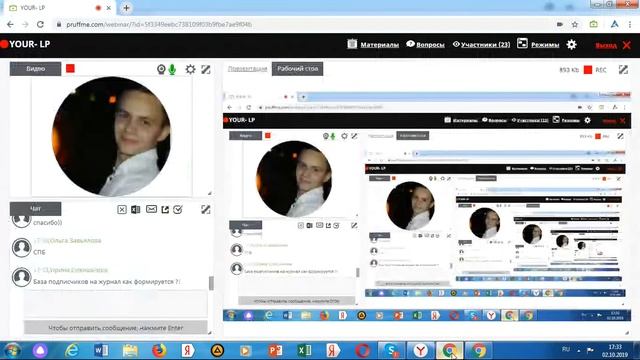Open the Chrome three-dot menu

630,24
